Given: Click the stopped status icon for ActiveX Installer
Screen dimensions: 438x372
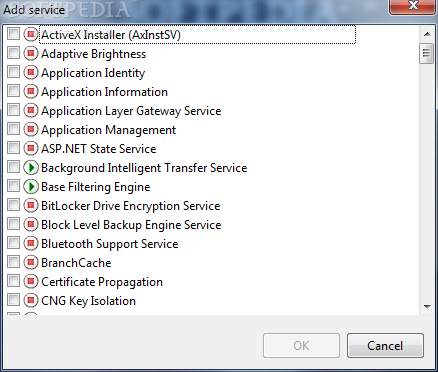Looking at the screenshot, I should pyautogui.click(x=31, y=34).
